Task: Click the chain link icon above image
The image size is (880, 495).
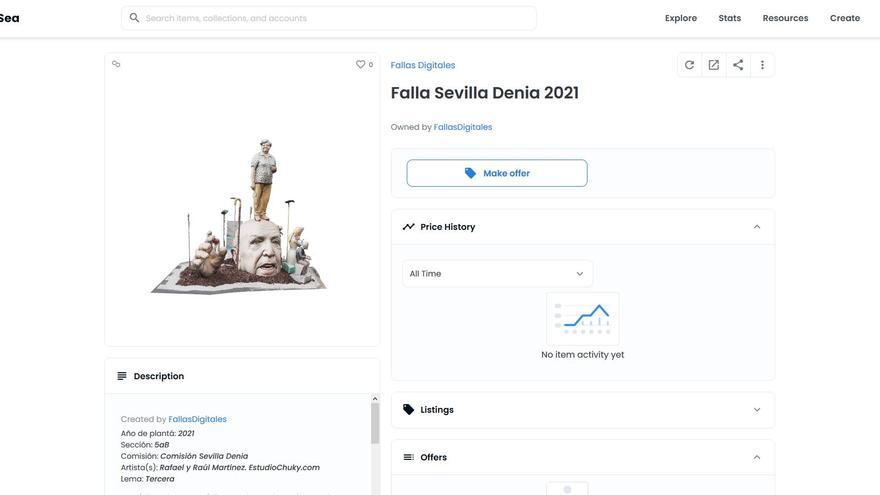Action: tap(116, 64)
